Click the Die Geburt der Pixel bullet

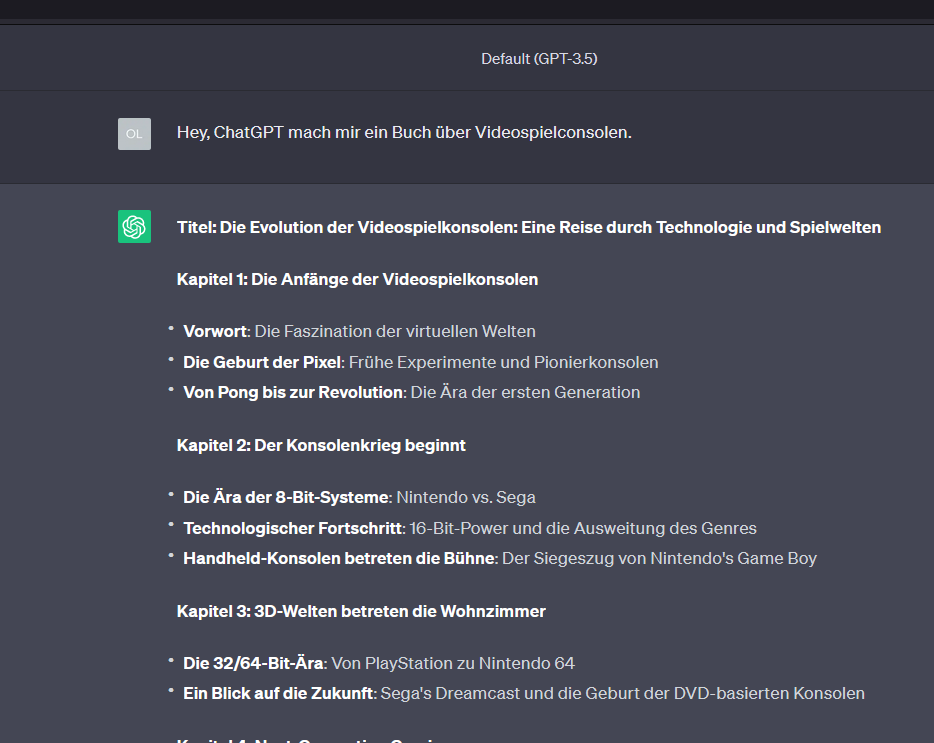[421, 362]
